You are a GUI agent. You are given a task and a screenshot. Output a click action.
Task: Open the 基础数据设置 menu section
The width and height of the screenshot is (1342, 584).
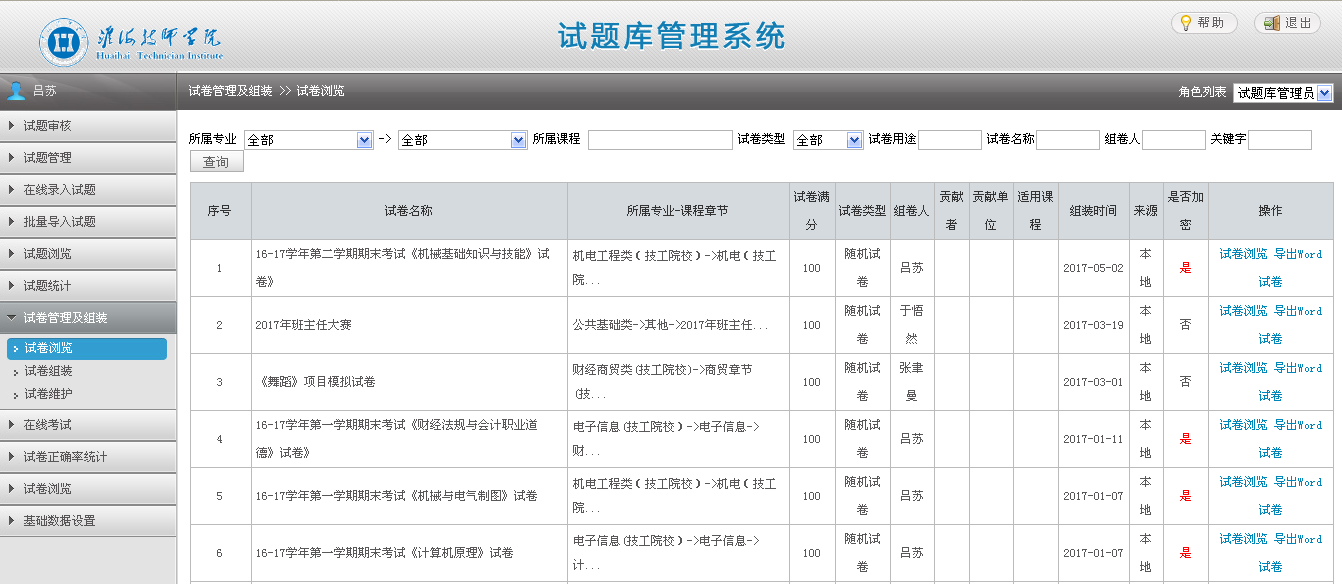pos(88,521)
